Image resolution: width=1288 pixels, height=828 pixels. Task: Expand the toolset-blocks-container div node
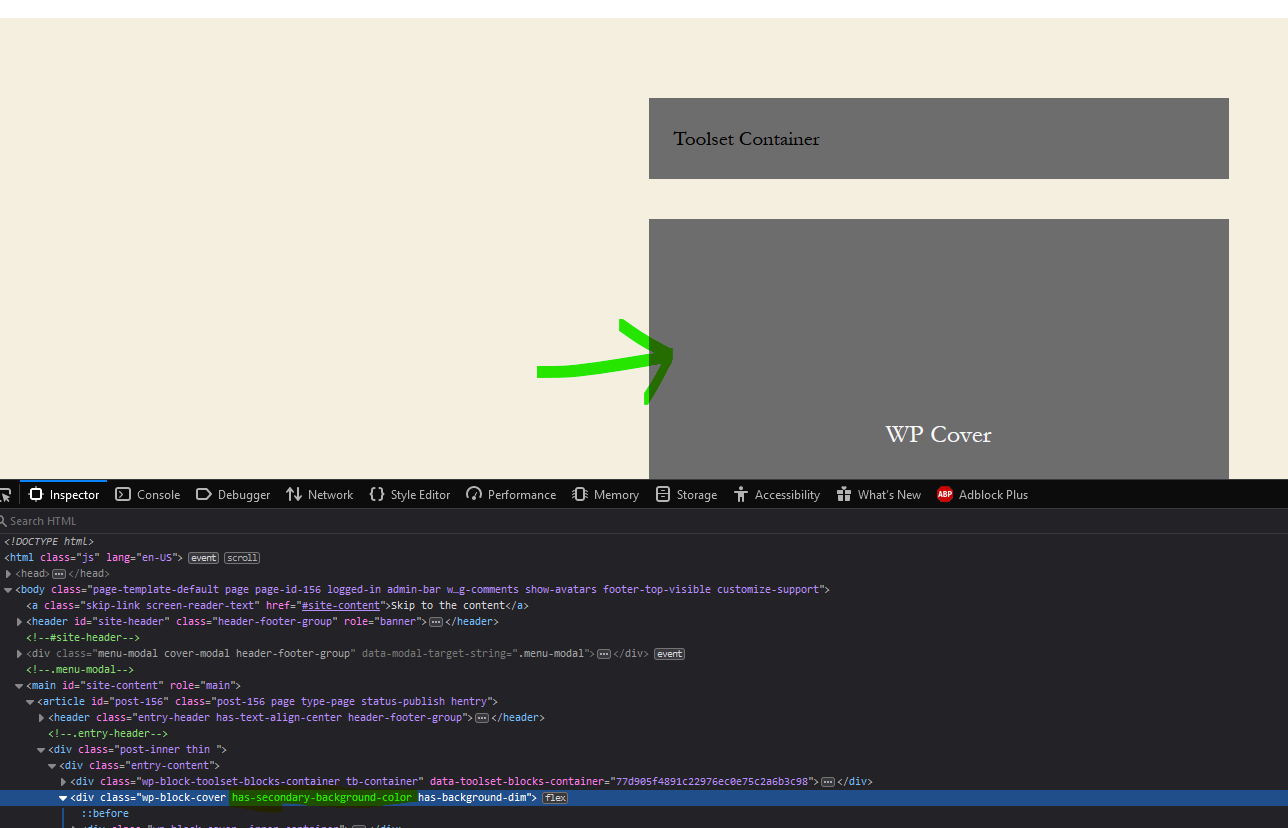click(x=64, y=782)
